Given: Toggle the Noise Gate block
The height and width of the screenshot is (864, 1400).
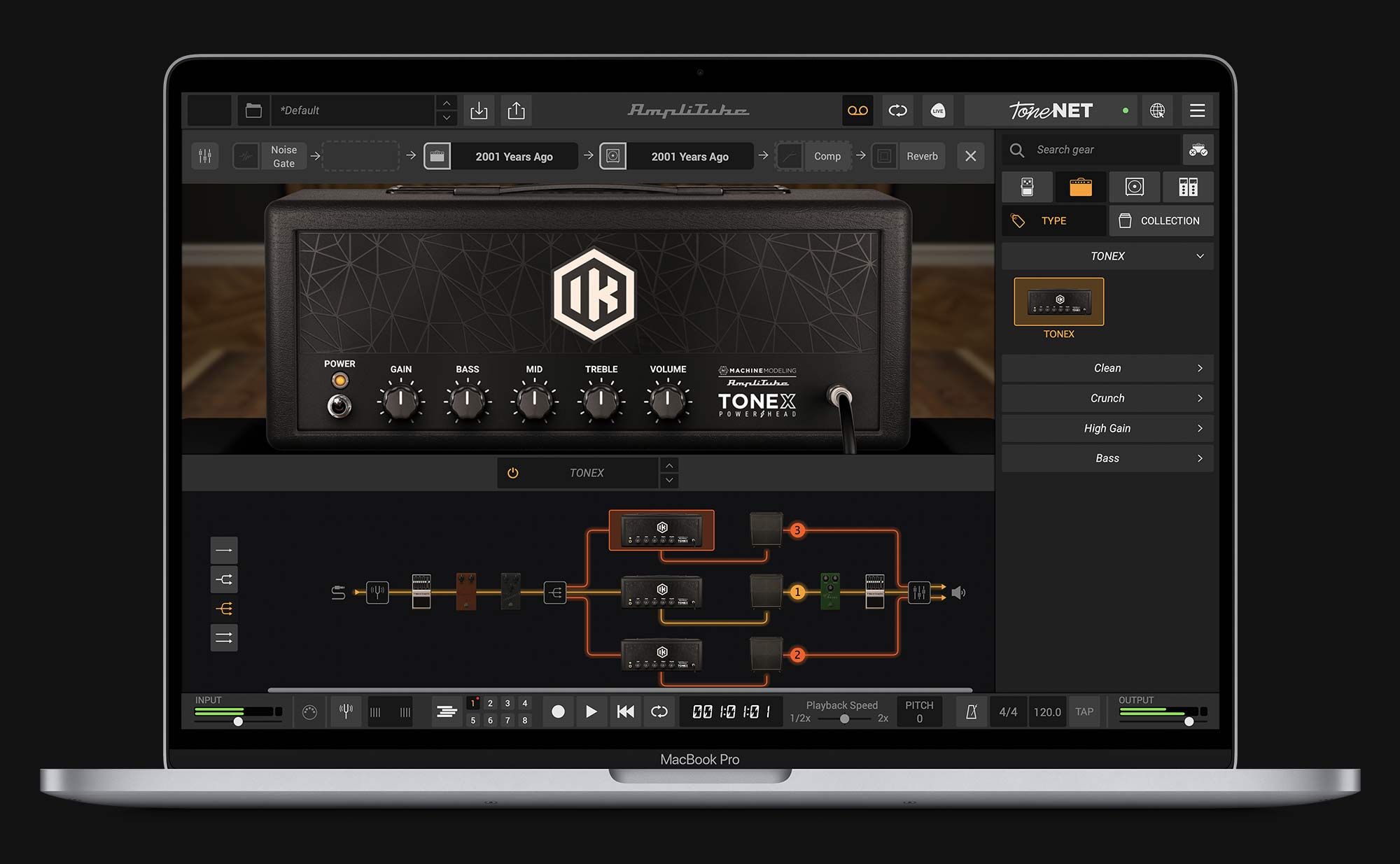Looking at the screenshot, I should [270, 156].
